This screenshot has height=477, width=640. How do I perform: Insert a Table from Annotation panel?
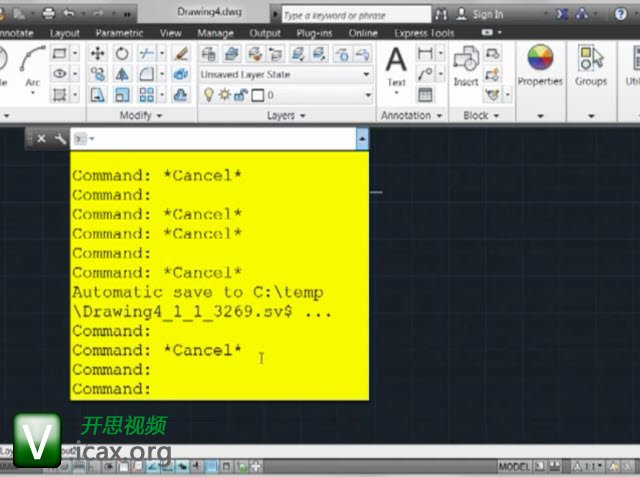point(425,95)
